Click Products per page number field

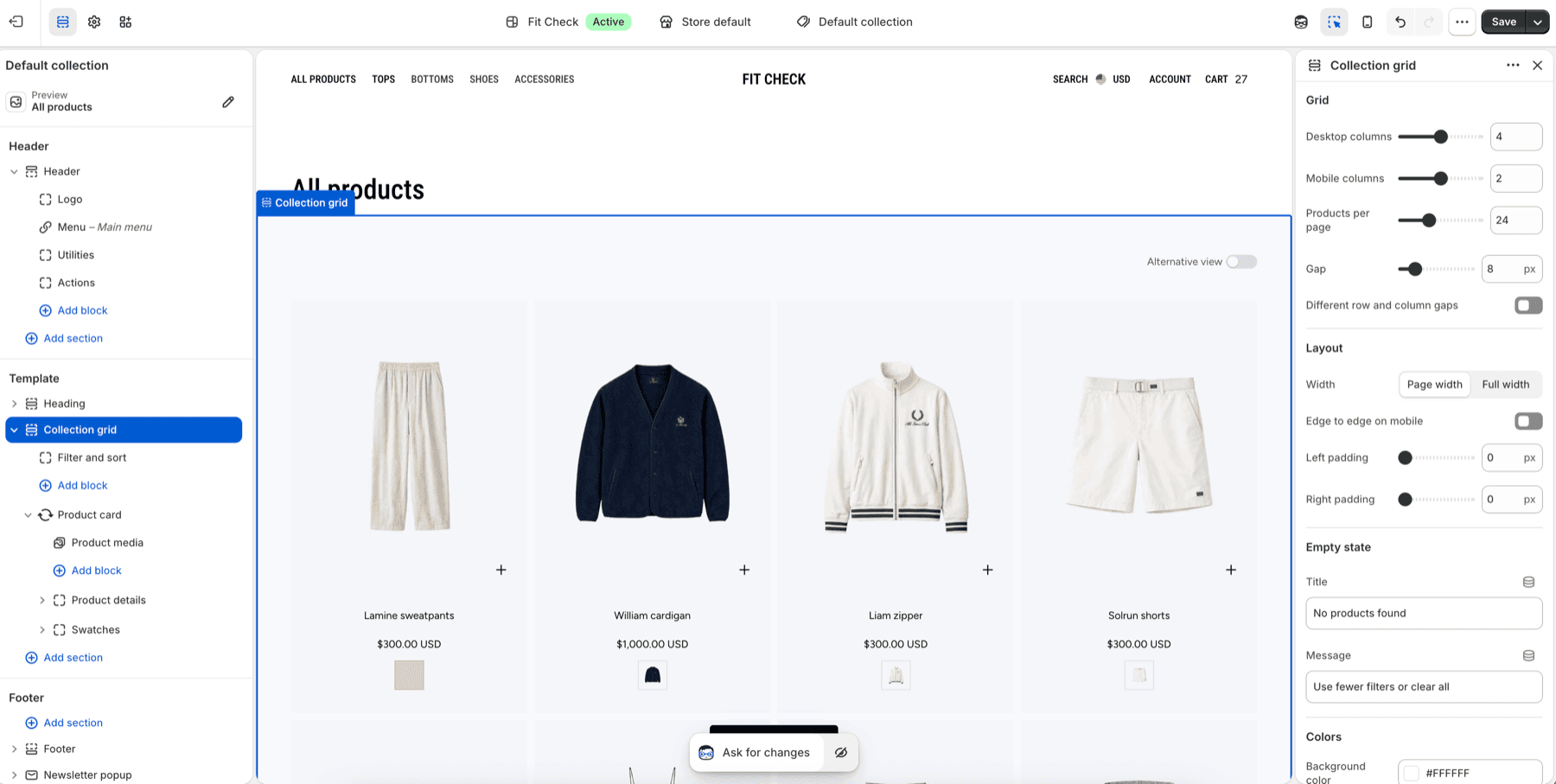[1516, 220]
